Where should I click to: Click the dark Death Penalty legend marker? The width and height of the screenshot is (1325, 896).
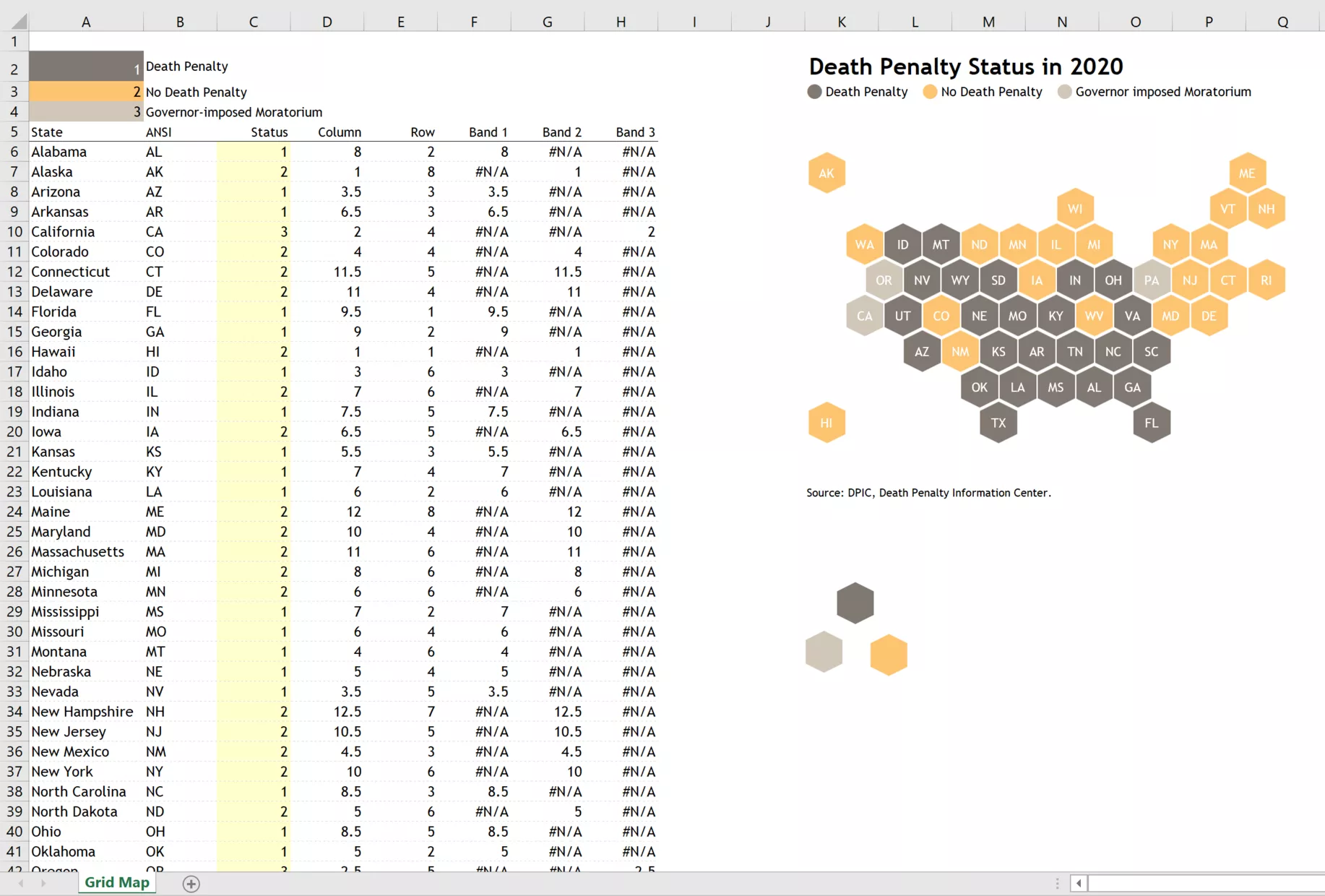point(813,92)
